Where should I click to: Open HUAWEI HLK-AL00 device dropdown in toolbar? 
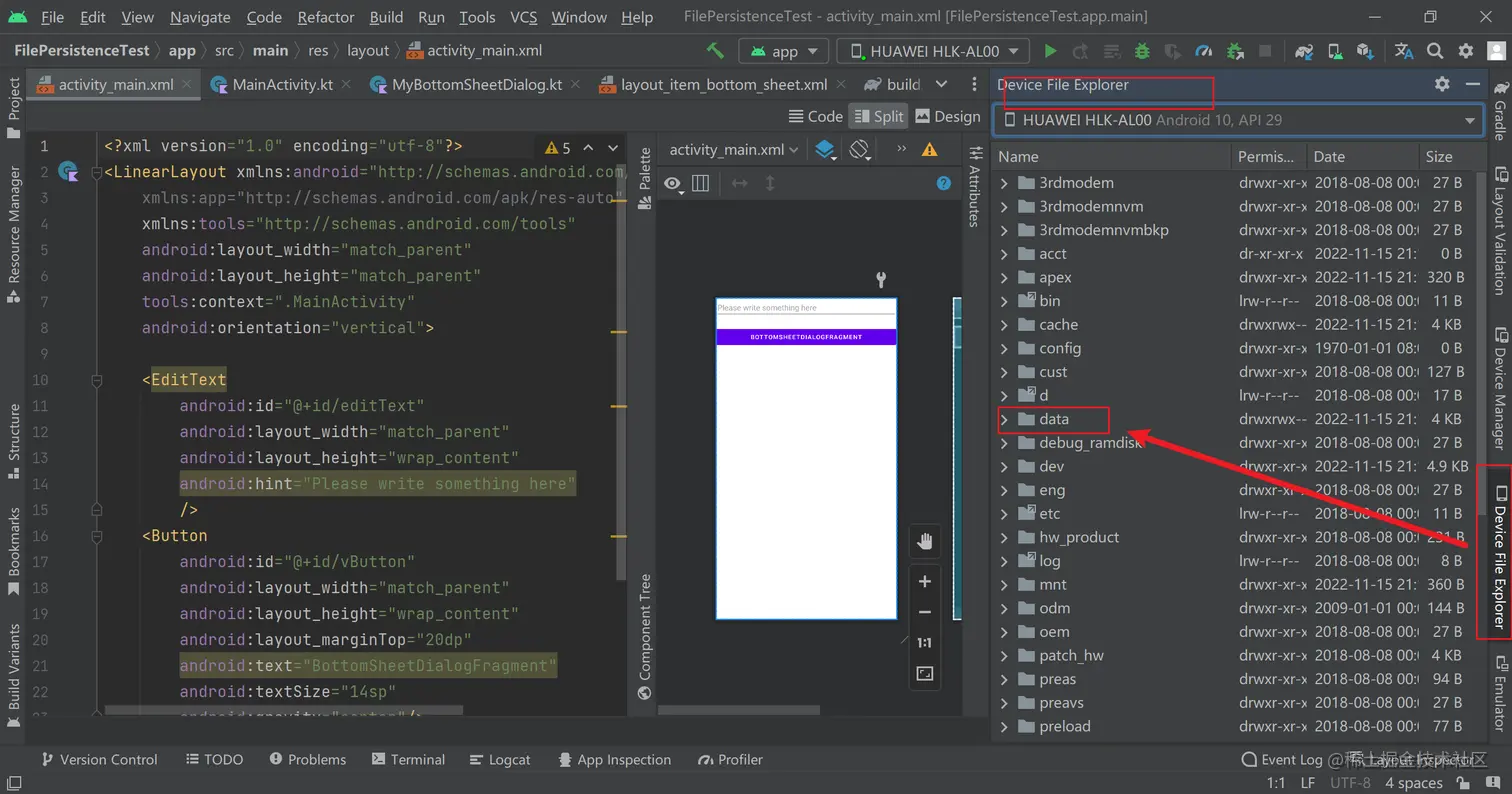[x=933, y=51]
